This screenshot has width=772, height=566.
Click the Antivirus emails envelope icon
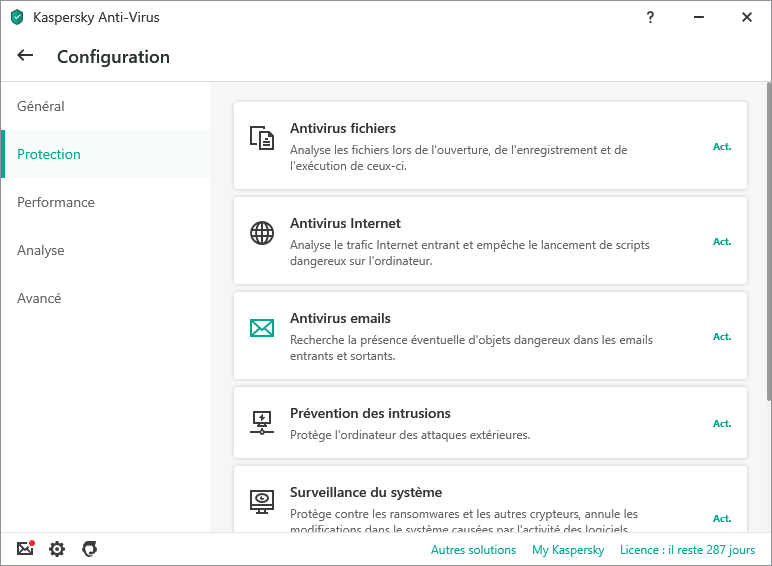262,328
